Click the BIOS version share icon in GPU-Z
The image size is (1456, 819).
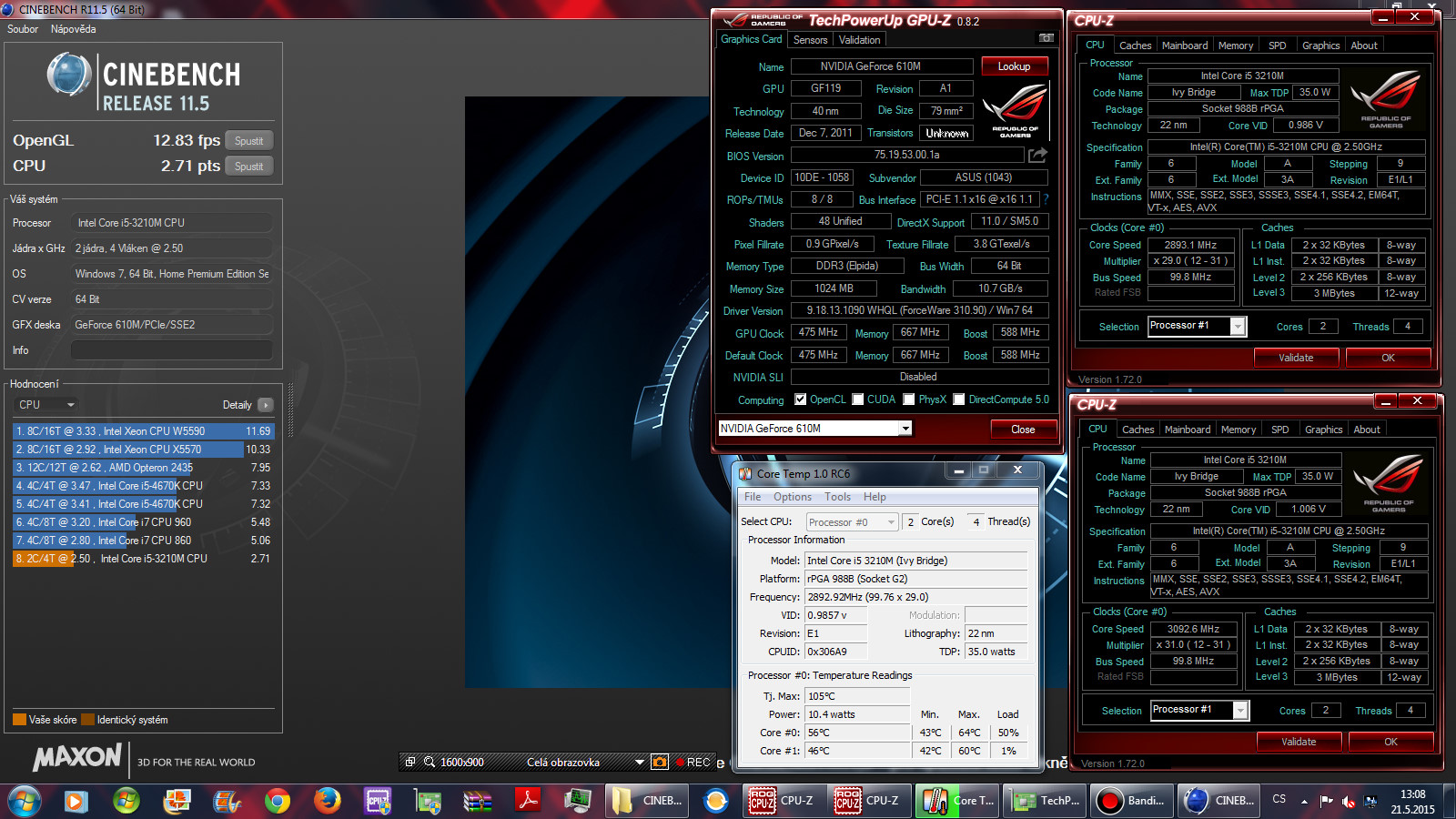click(x=1037, y=156)
